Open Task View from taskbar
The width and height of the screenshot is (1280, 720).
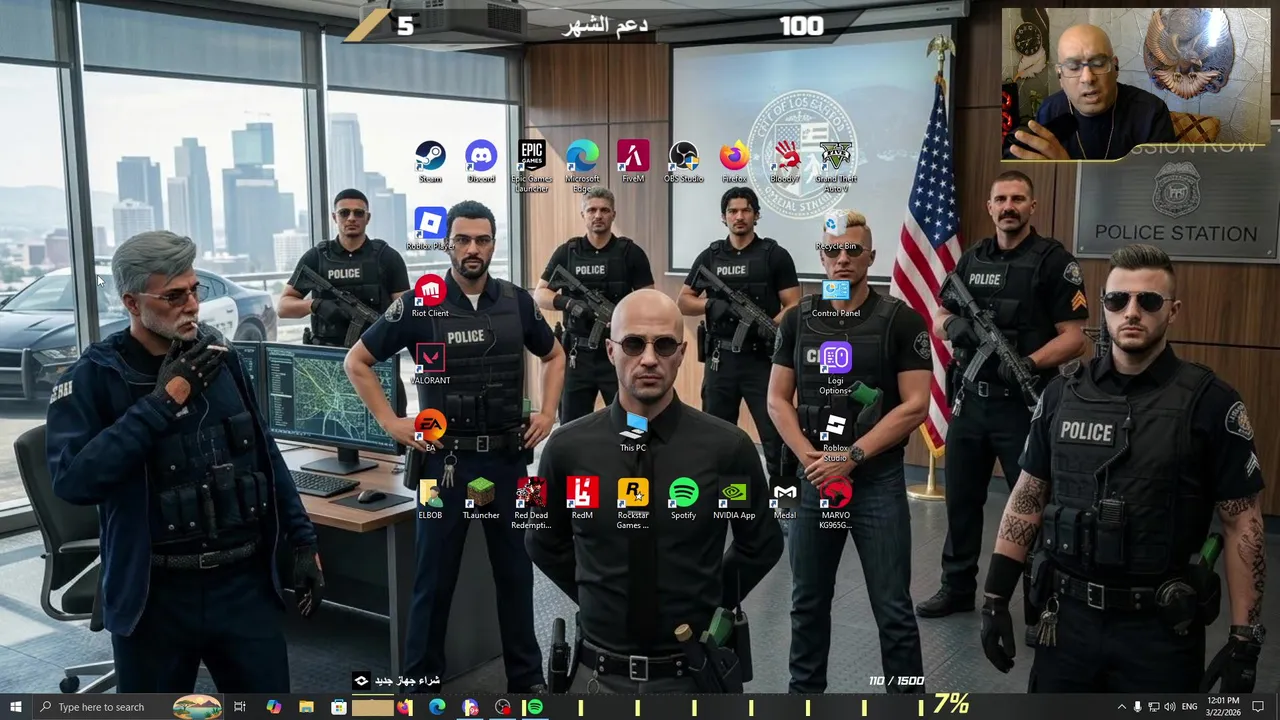pos(240,707)
